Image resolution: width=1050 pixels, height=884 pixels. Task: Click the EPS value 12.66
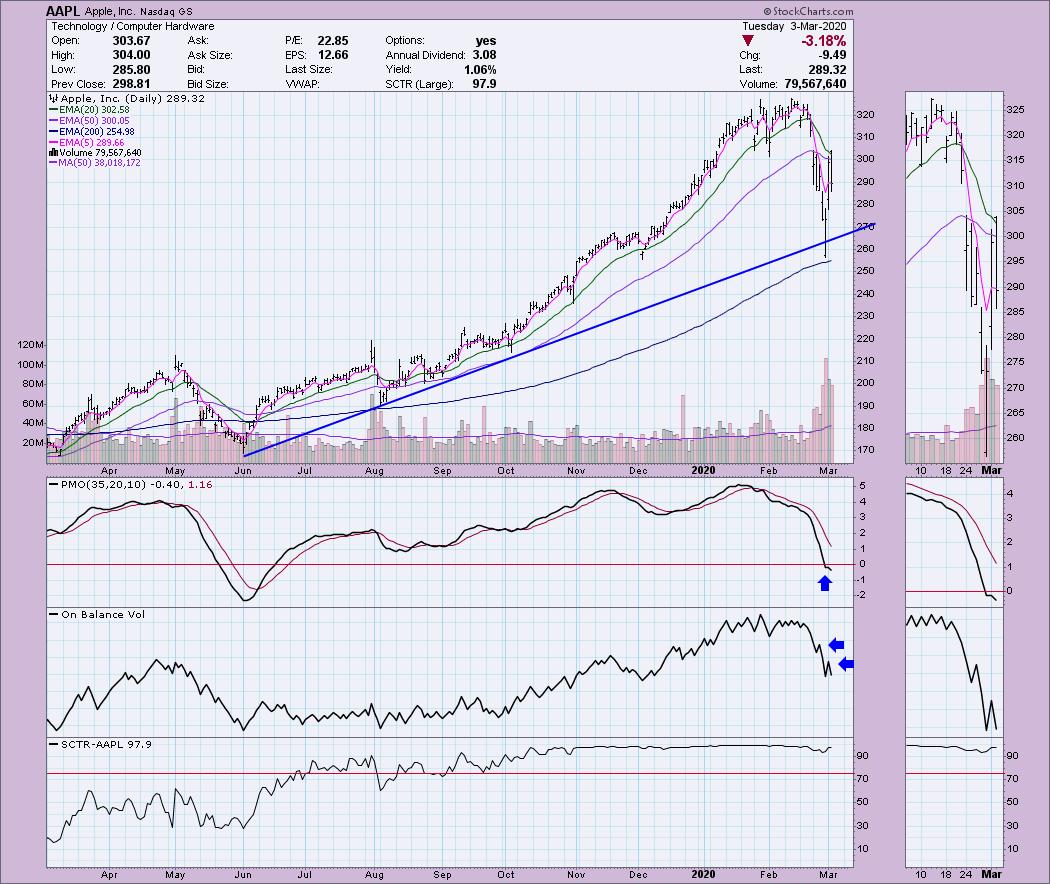point(332,55)
